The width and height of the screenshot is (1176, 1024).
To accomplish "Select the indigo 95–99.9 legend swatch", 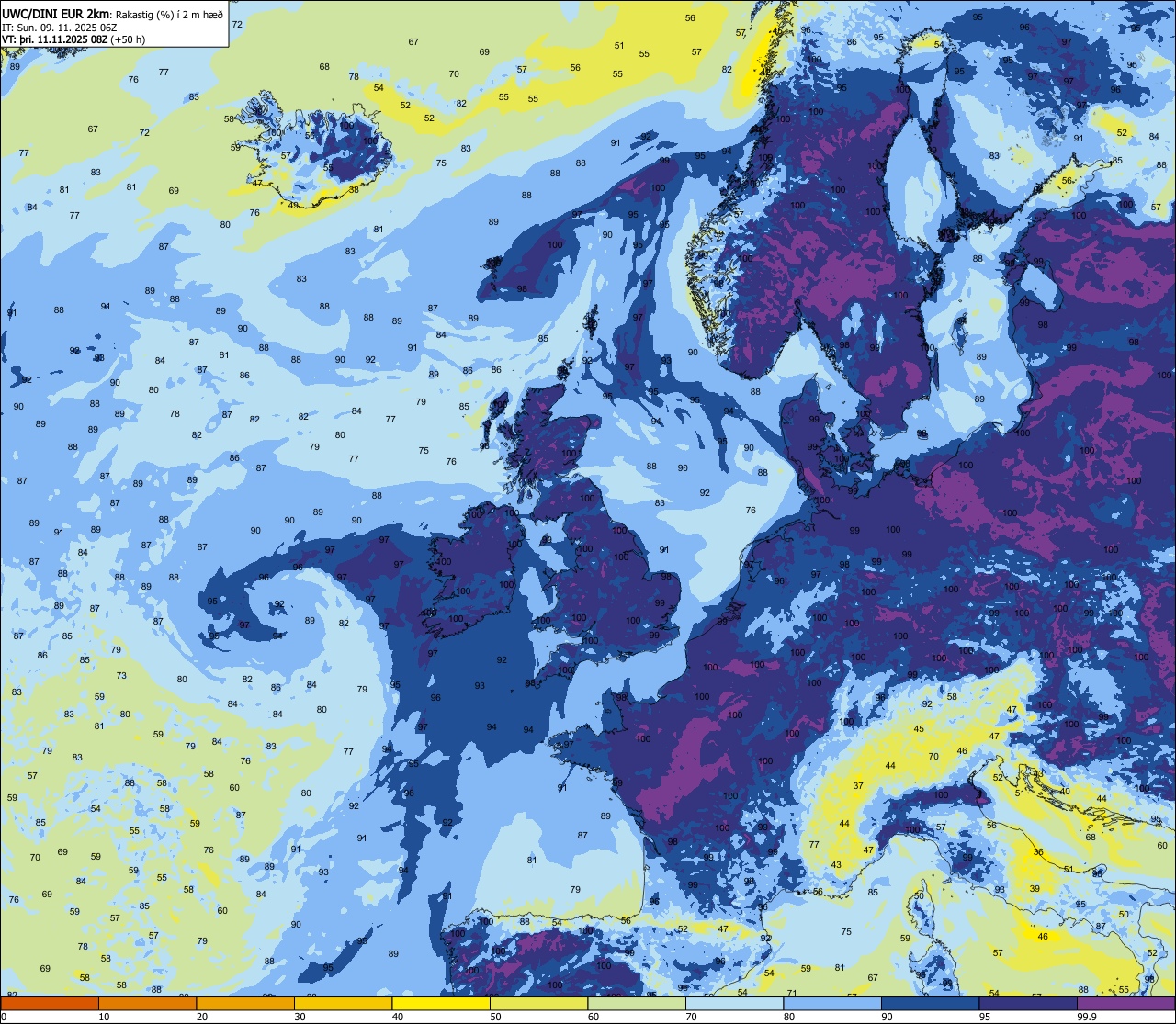I will tap(1028, 1003).
